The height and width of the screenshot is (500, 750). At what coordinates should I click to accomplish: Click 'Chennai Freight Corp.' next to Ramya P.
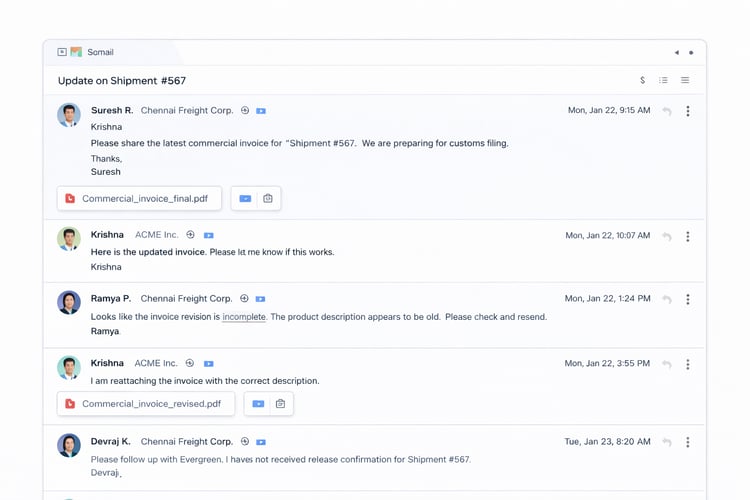pyautogui.click(x=187, y=298)
